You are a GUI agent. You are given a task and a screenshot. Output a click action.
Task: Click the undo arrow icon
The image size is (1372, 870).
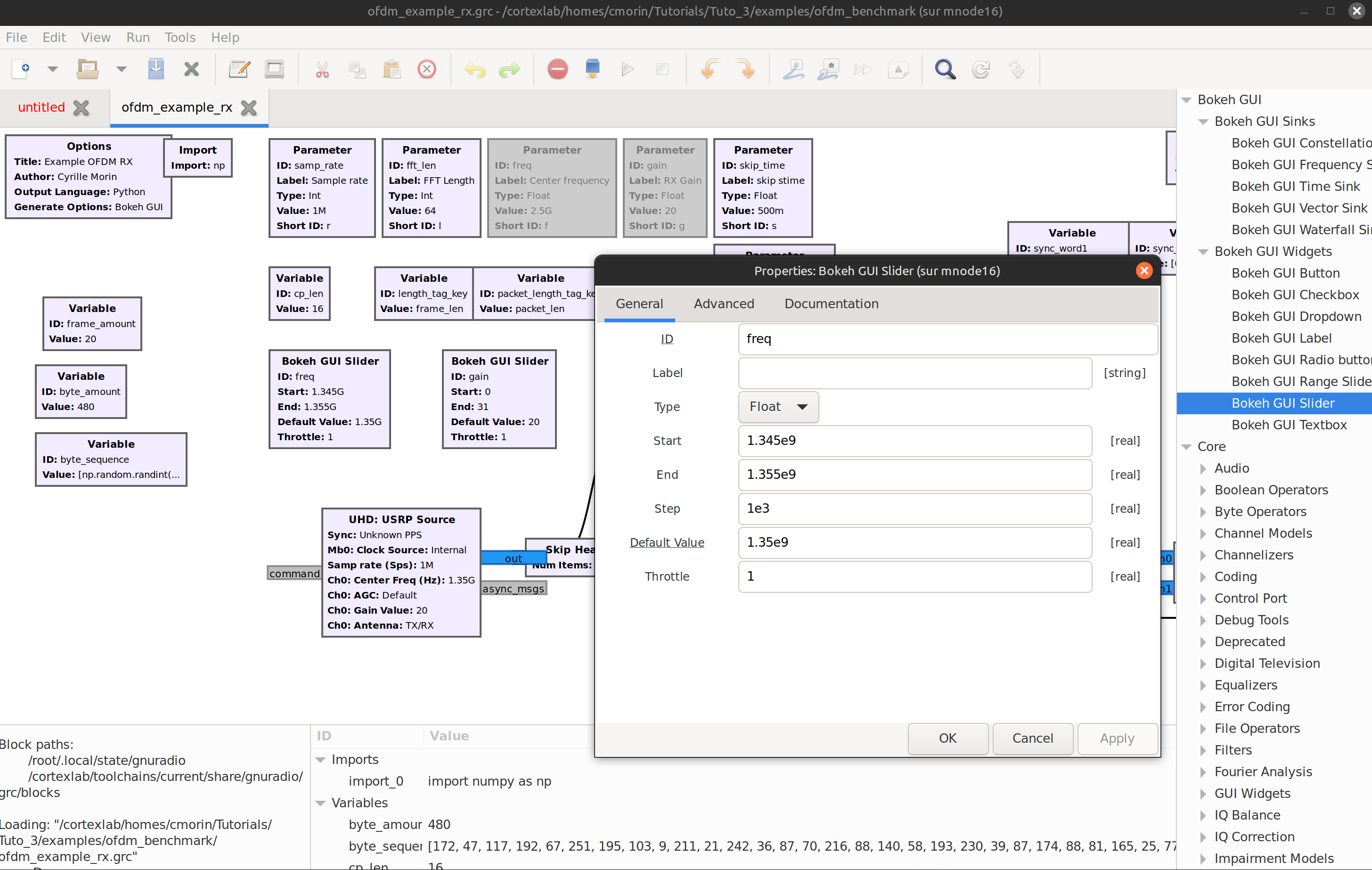pyautogui.click(x=474, y=69)
